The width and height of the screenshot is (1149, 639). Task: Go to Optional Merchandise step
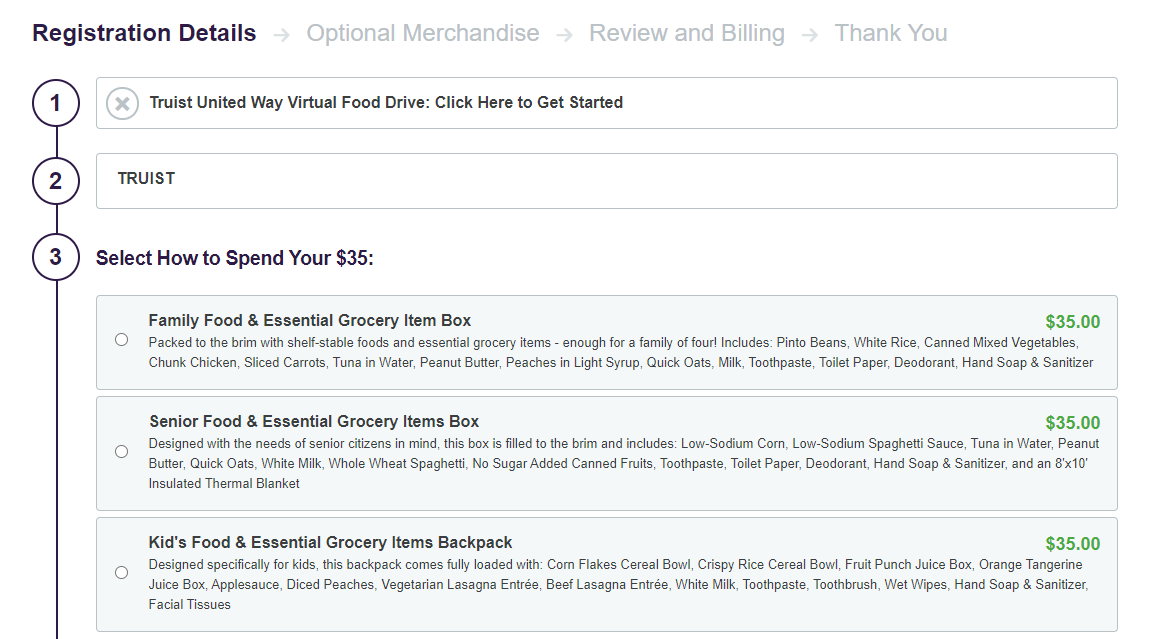coord(423,33)
